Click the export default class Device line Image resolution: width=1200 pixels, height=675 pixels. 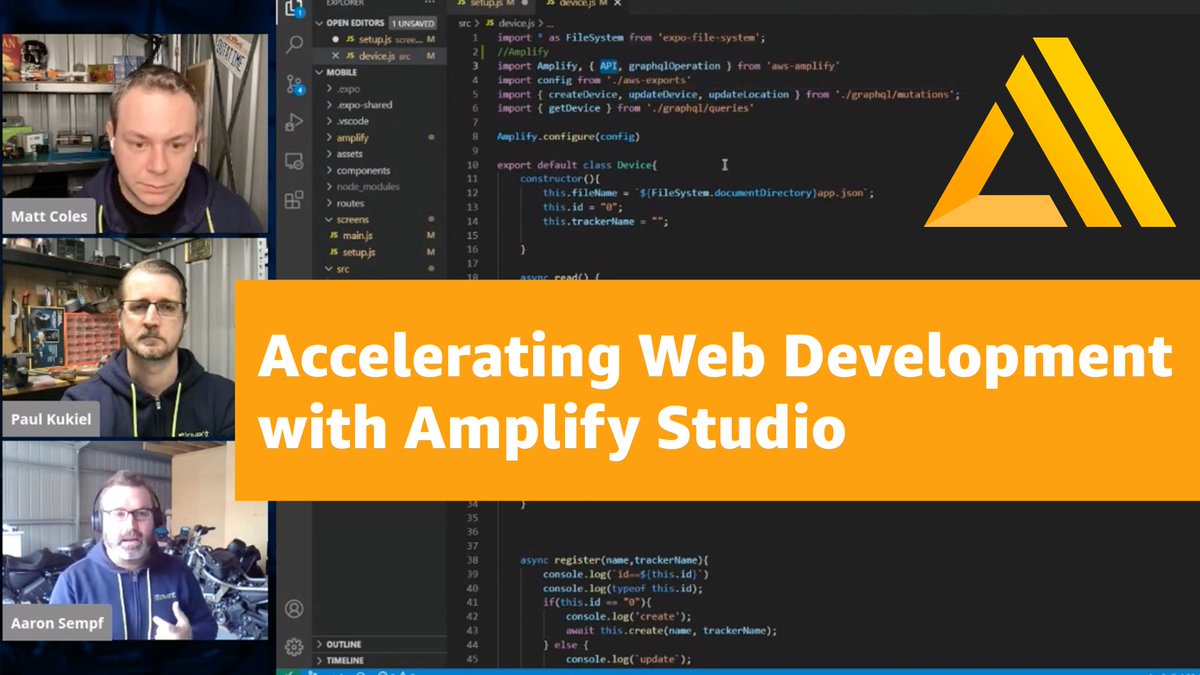[577, 164]
